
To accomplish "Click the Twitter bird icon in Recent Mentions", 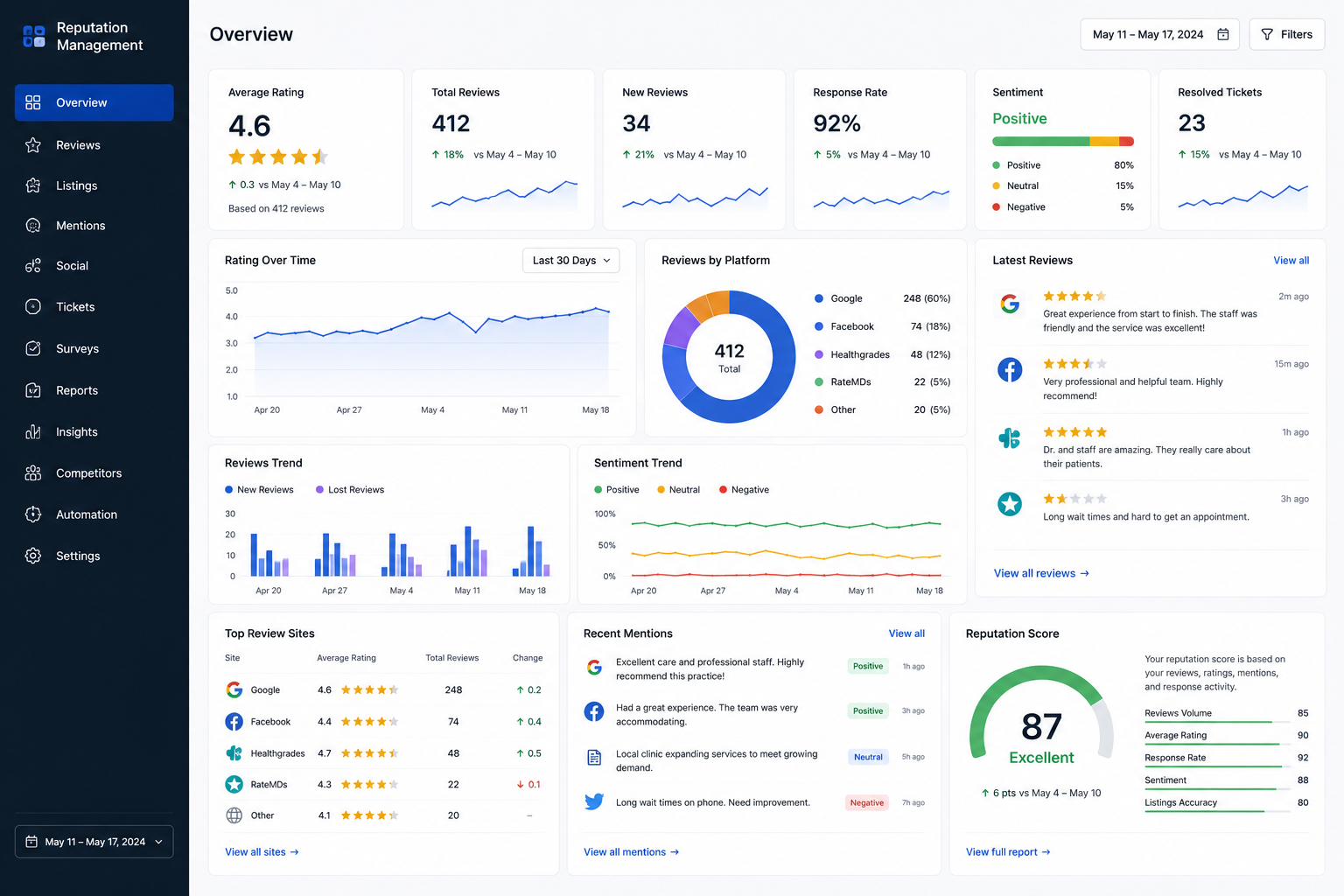I will pos(594,801).
